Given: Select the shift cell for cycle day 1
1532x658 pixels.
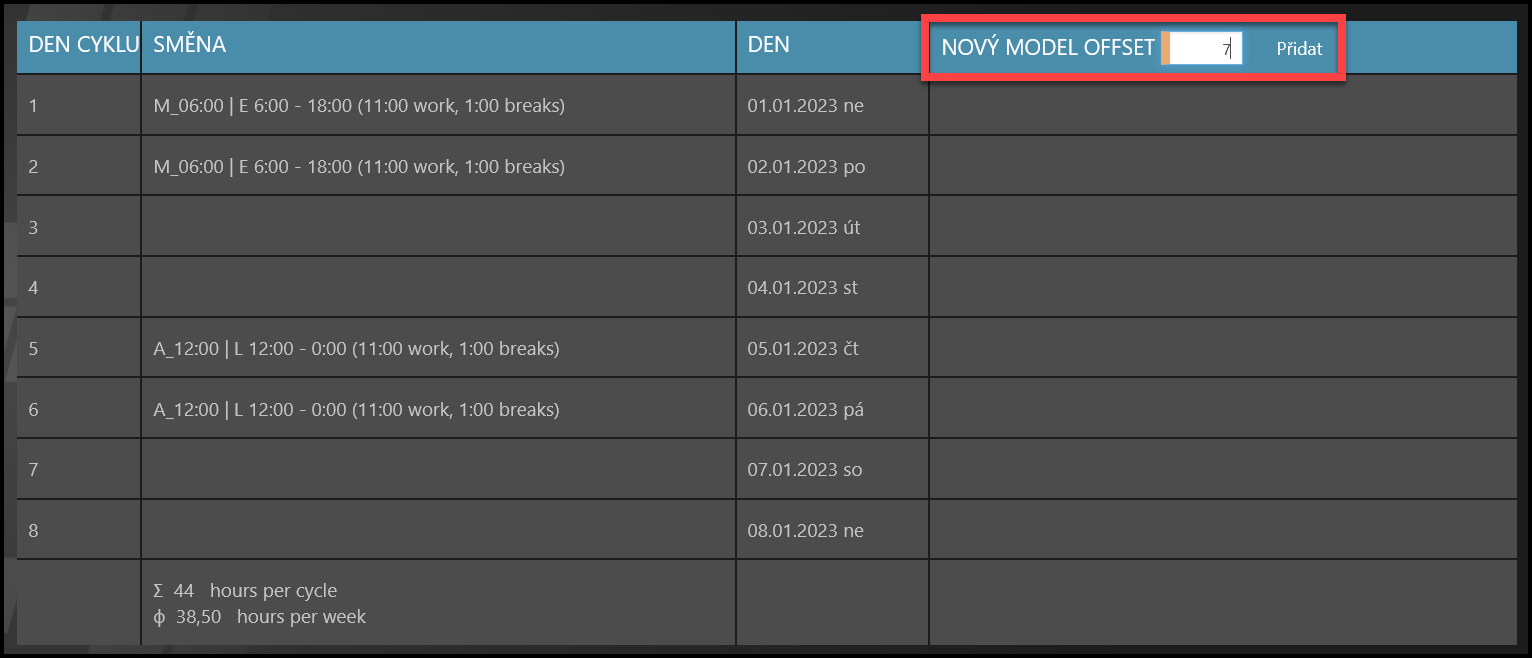Looking at the screenshot, I should 359,105.
